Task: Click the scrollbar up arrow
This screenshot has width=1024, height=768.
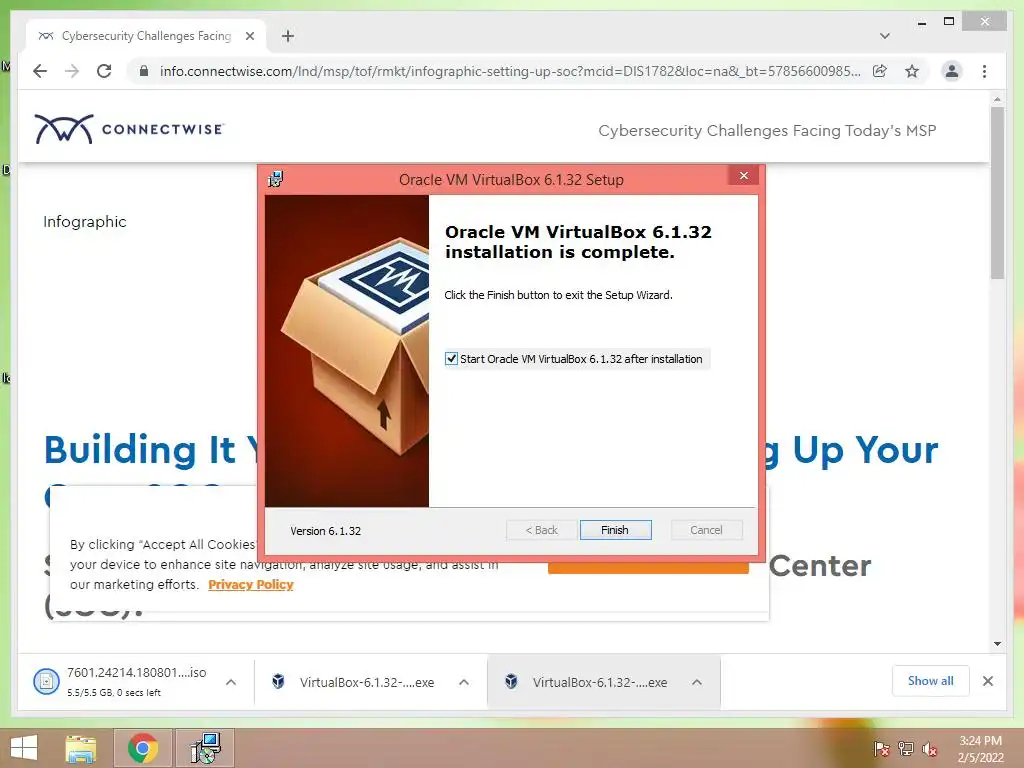Action: 997,99
